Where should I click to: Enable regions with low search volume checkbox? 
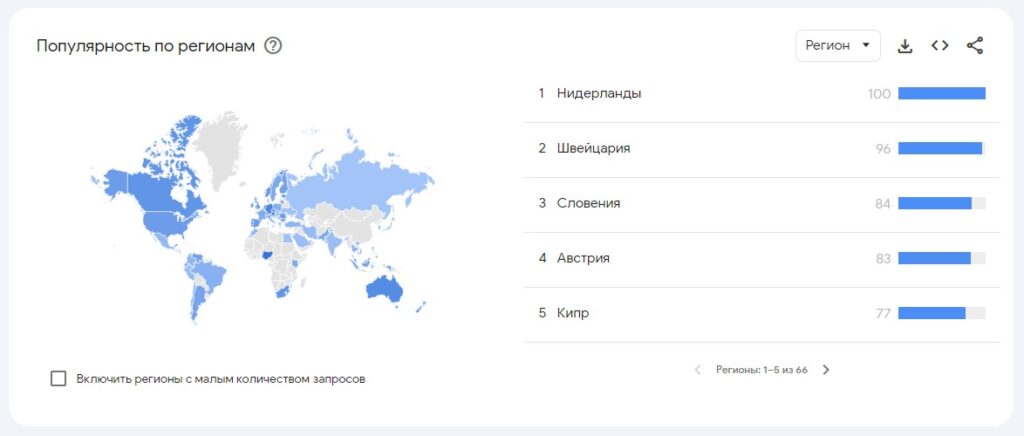59,379
